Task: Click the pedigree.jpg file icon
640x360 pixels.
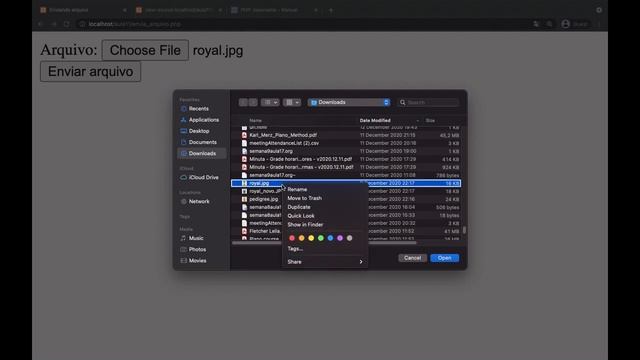Action: [244, 199]
